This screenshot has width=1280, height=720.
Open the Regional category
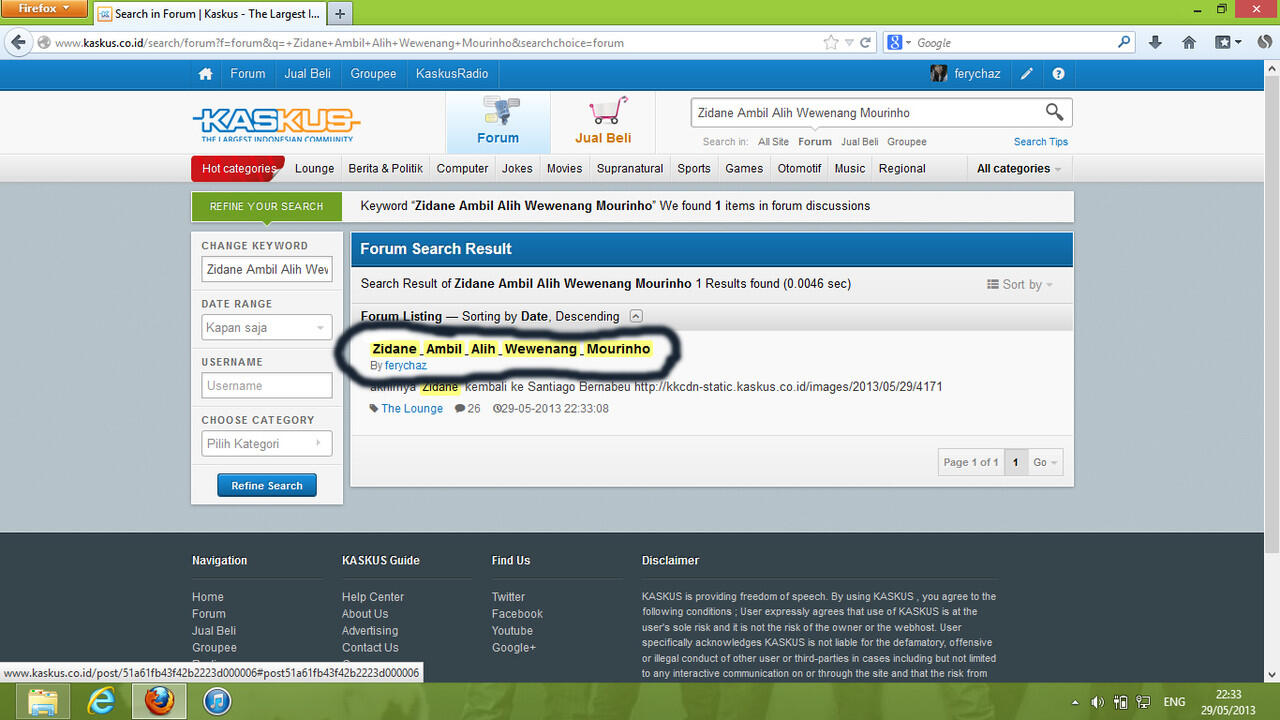coord(902,168)
